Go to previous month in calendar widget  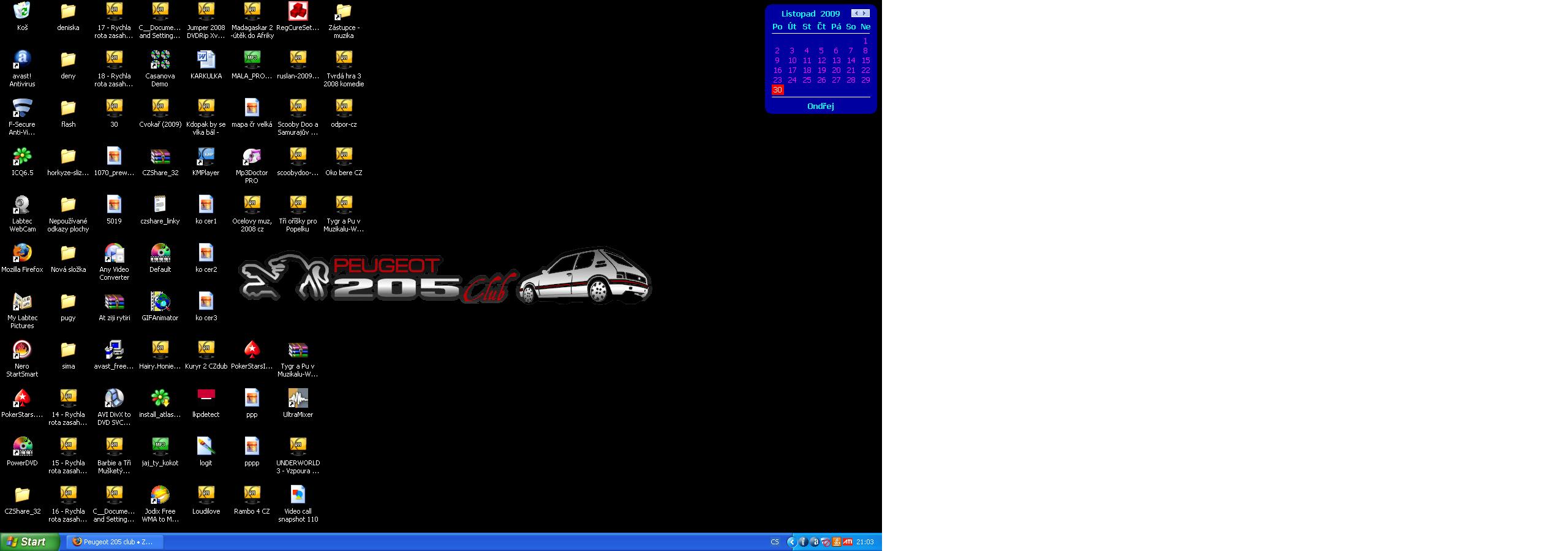tap(856, 13)
